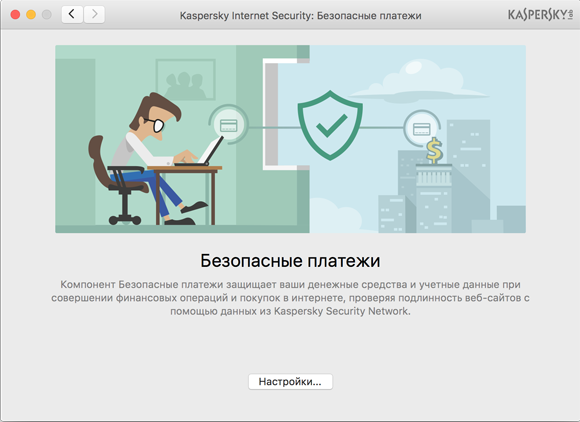Click the disabled gray zoom button
Viewport: 580px width, 422px height.
pyautogui.click(x=47, y=15)
